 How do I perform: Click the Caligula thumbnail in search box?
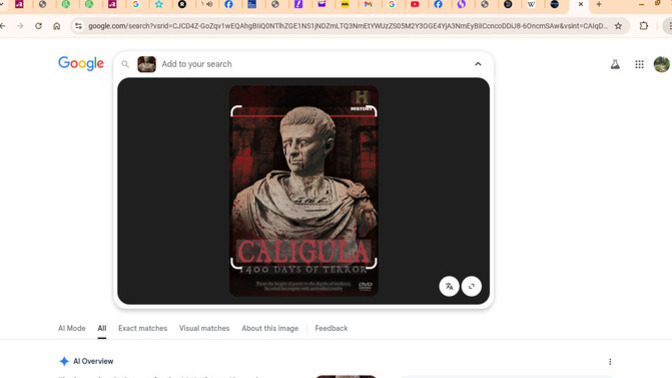tap(147, 64)
